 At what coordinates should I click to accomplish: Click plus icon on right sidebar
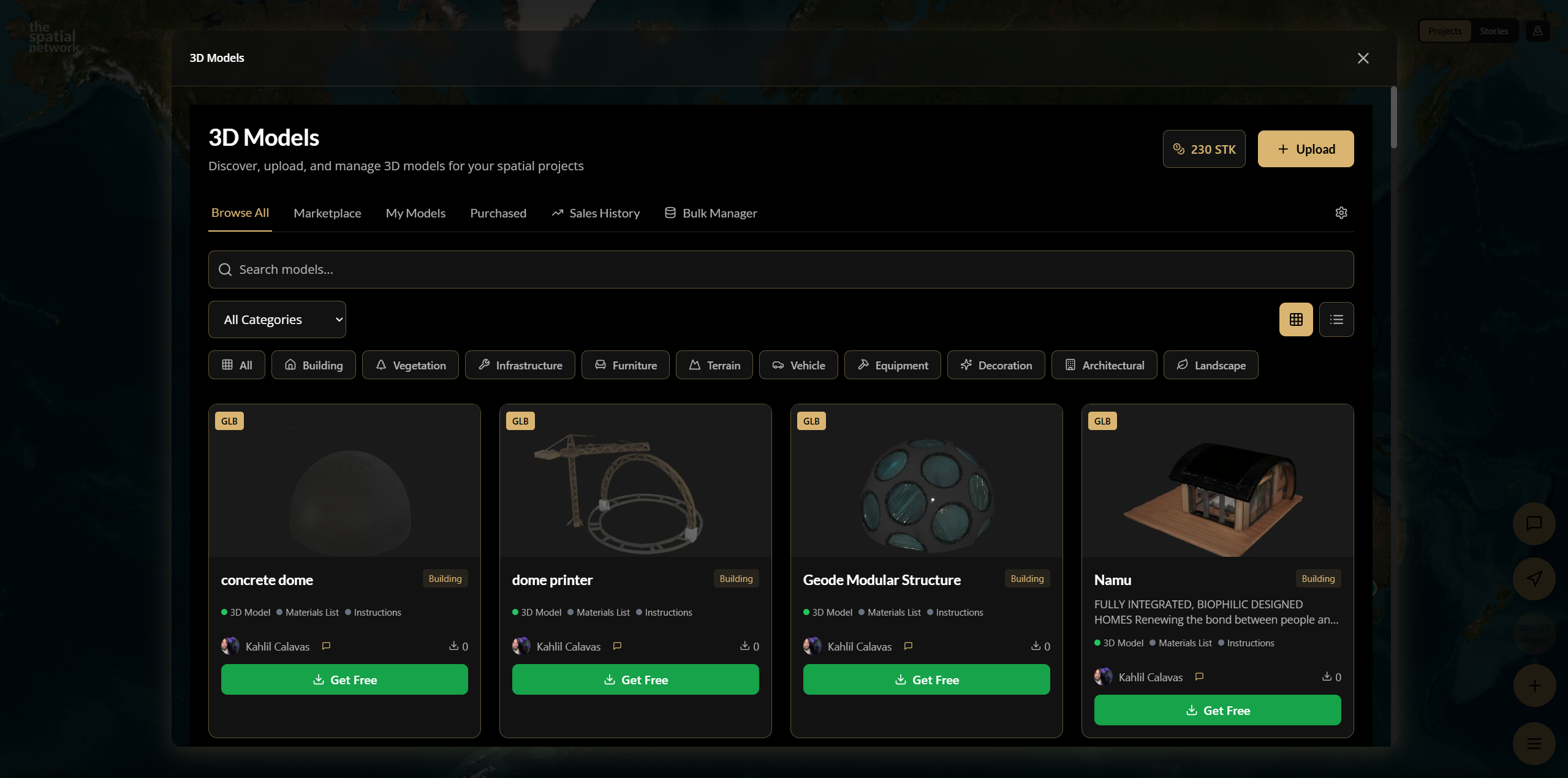click(x=1534, y=685)
